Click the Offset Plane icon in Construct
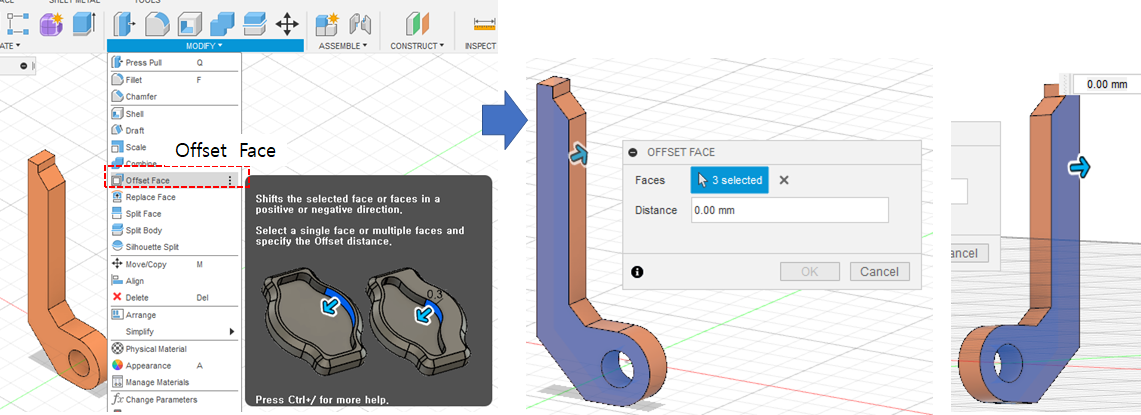 (418, 24)
